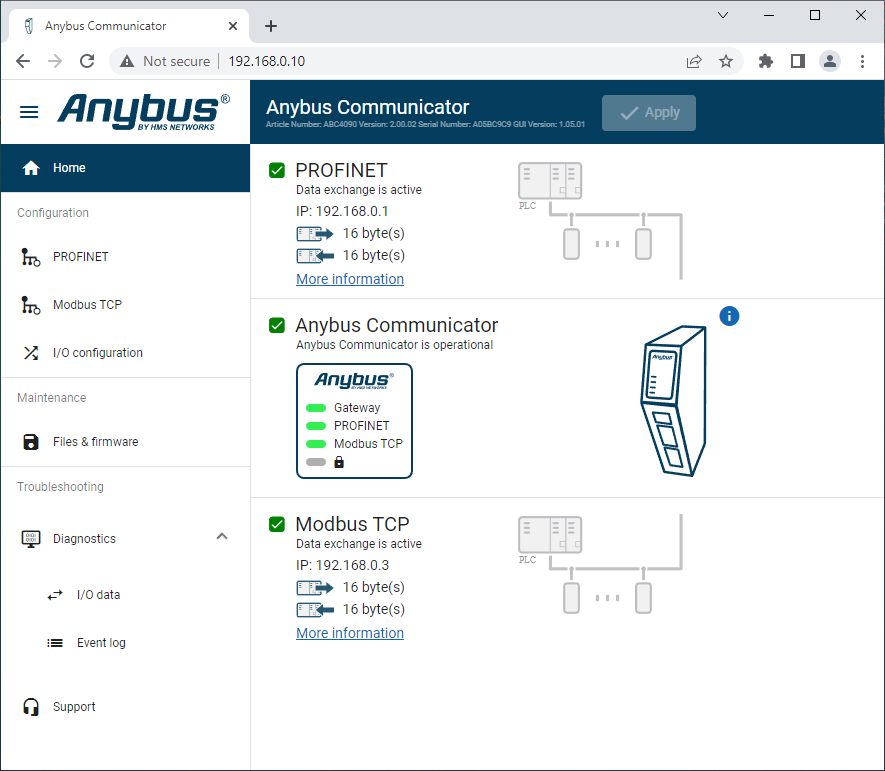Click the I/O configuration shuffle icon
Viewport: 885px width, 771px height.
[30, 353]
